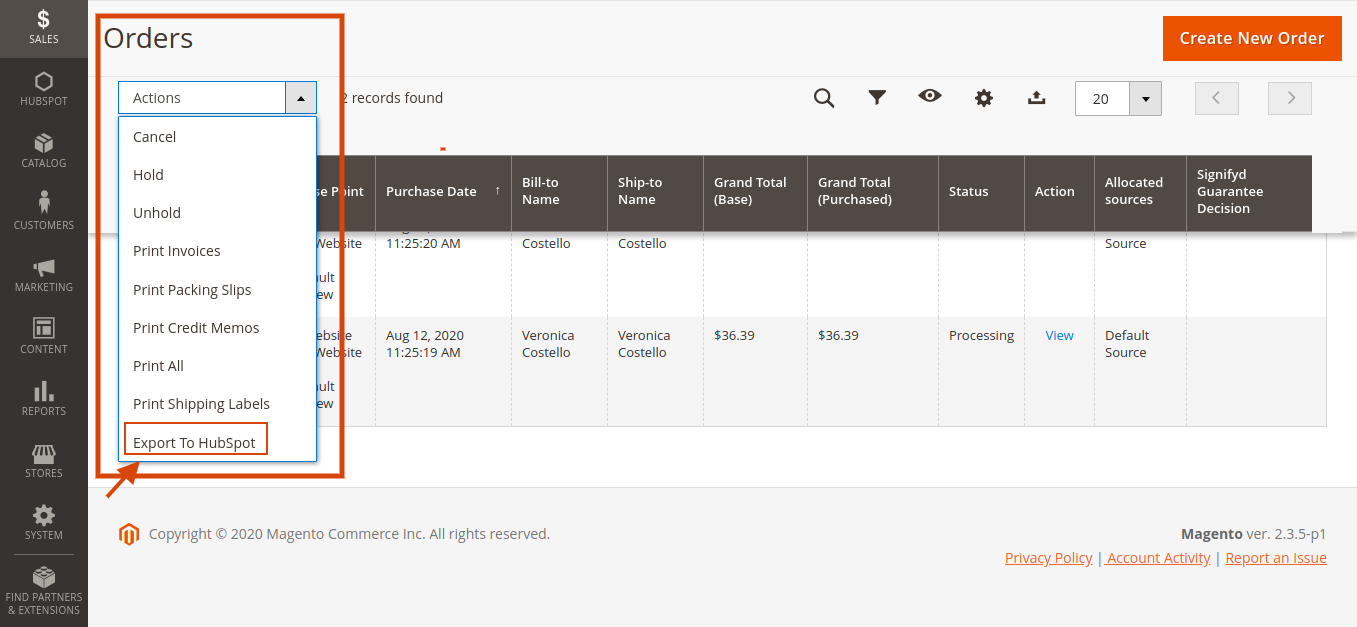
Task: Click the Report an Issue link
Action: (x=1276, y=558)
